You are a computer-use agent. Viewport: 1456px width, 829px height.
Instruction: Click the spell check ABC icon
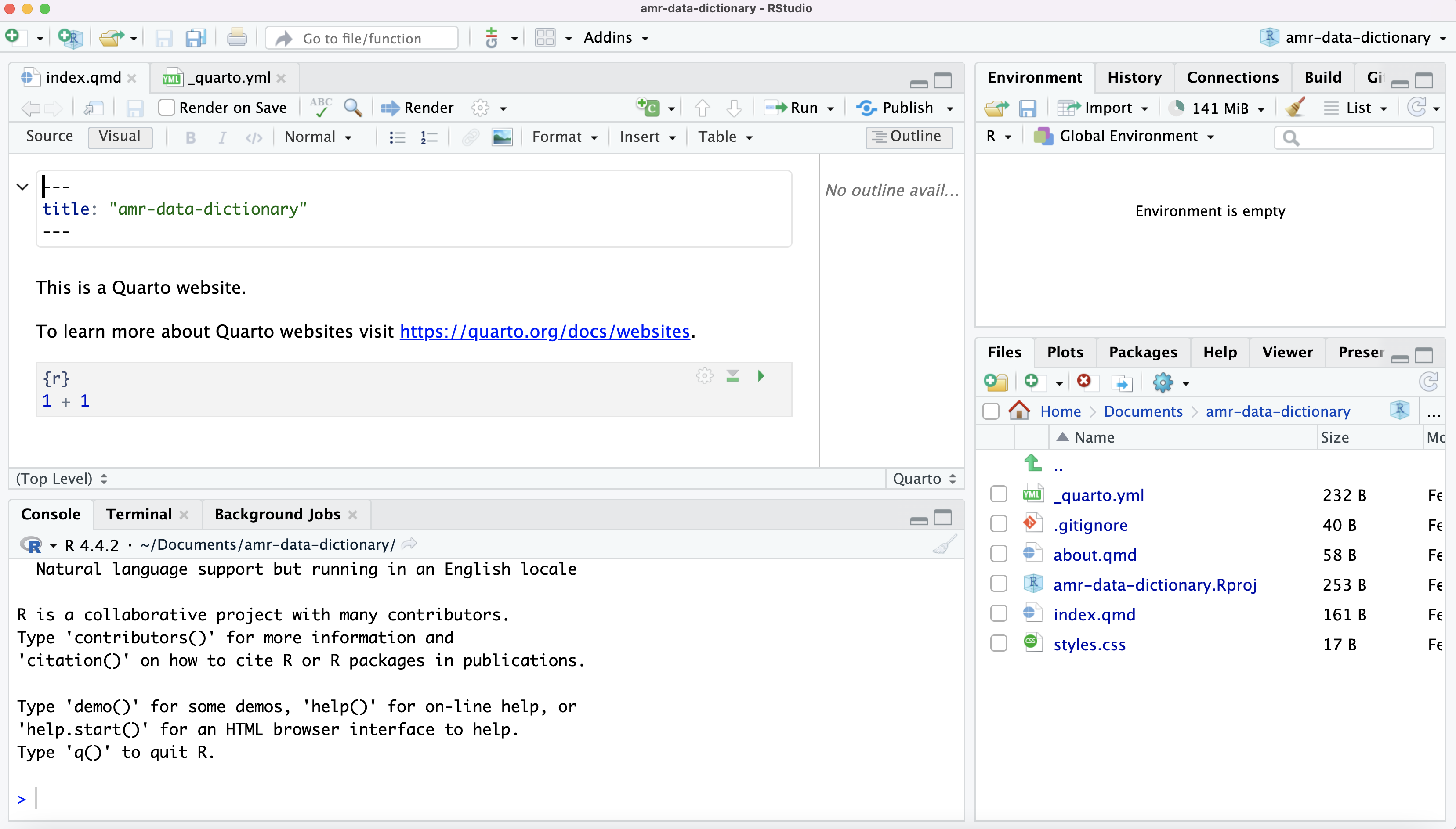coord(321,107)
